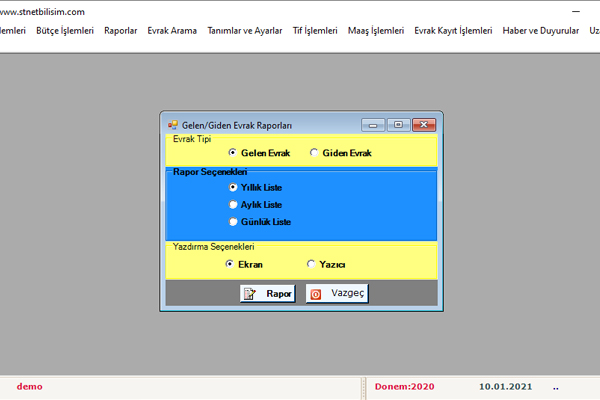Image resolution: width=600 pixels, height=400 pixels.
Task: Click the Rapor Seçenekleri group label
Action: 210,172
